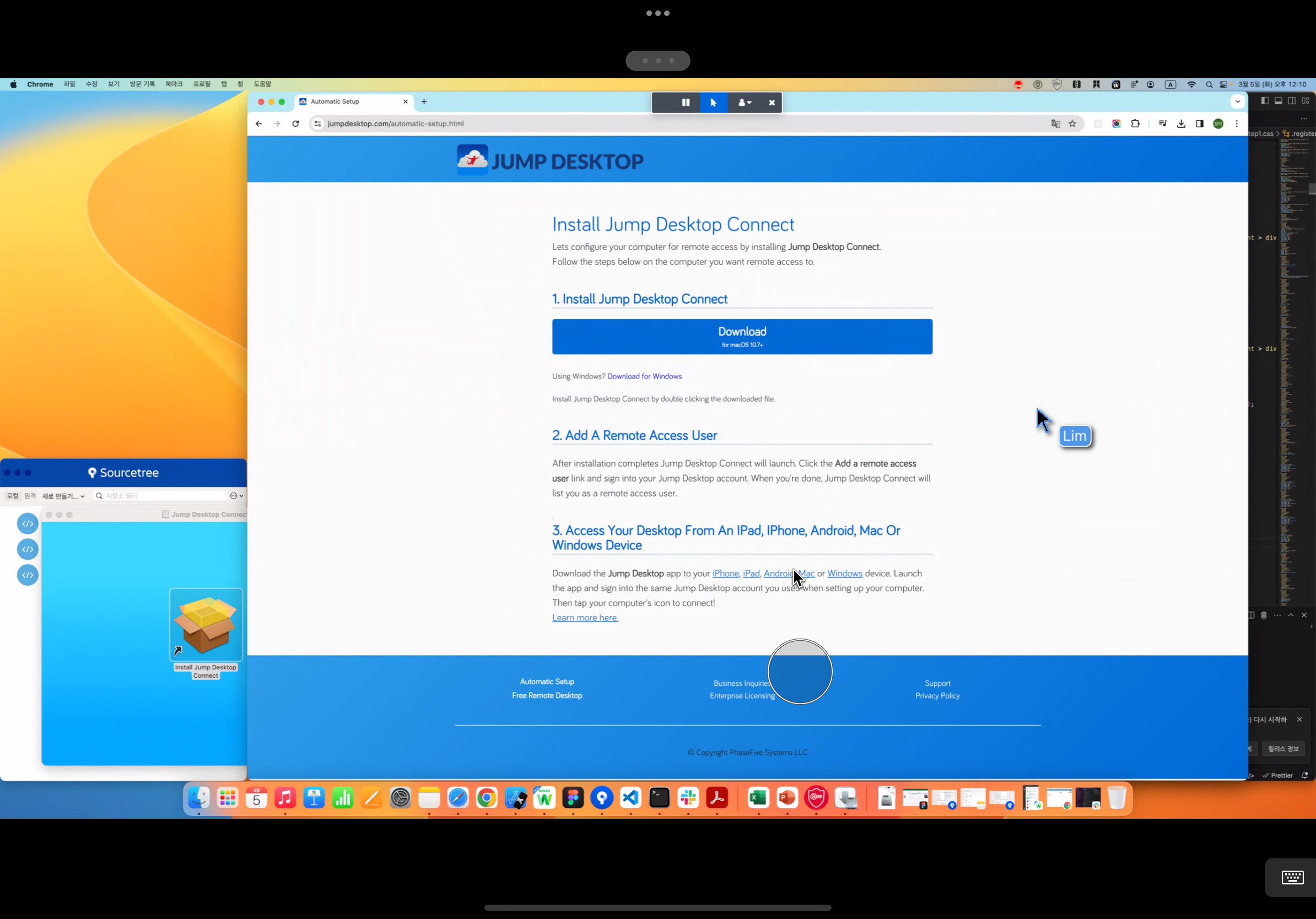
Task: Open Figma from the dock
Action: tap(573, 798)
